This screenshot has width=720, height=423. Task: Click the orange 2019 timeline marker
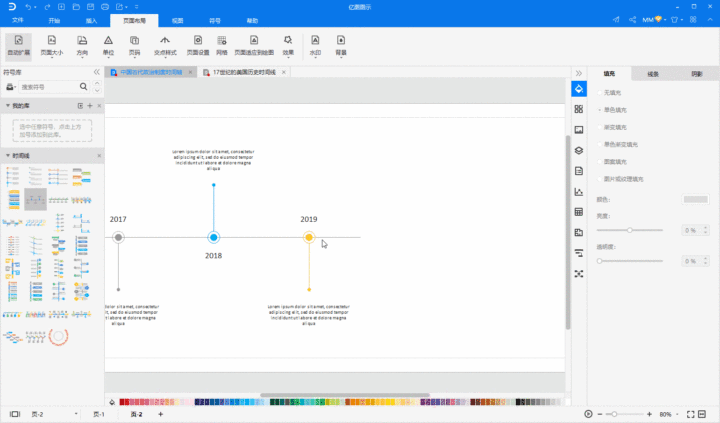point(309,237)
